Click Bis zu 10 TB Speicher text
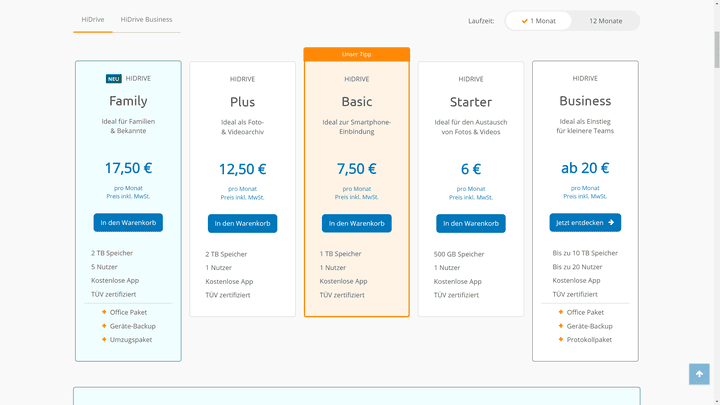The width and height of the screenshot is (720, 405). click(585, 253)
